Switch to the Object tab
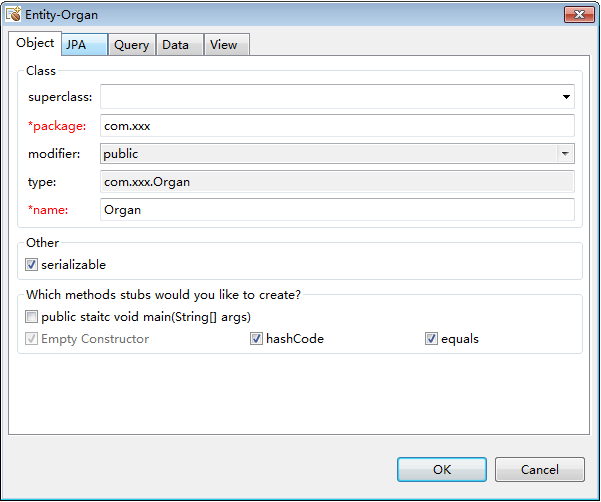Image resolution: width=601 pixels, height=502 pixels. coord(35,43)
